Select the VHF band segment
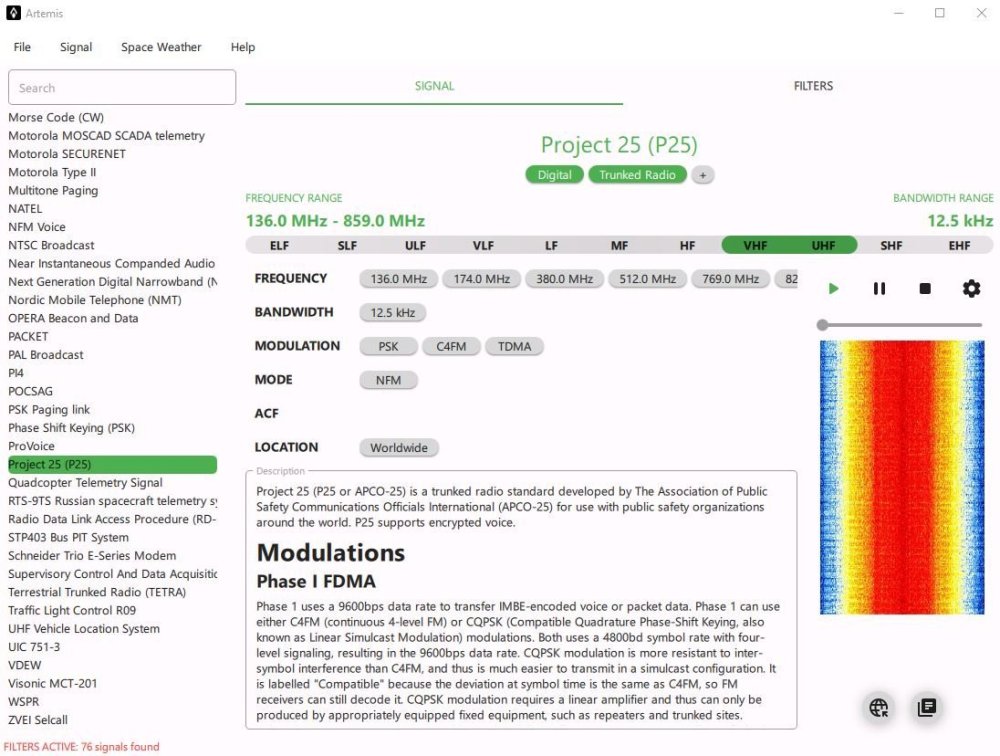Image resolution: width=1000 pixels, height=756 pixels. (755, 246)
